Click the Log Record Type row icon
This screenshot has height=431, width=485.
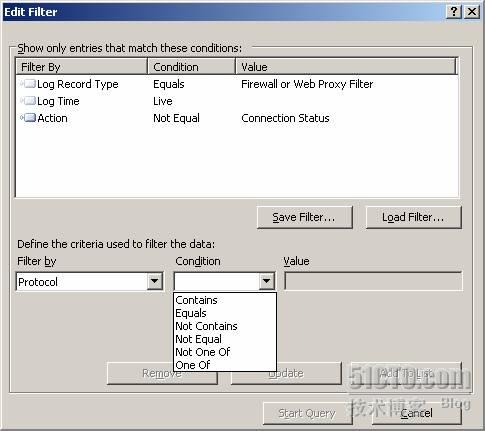pyautogui.click(x=28, y=84)
